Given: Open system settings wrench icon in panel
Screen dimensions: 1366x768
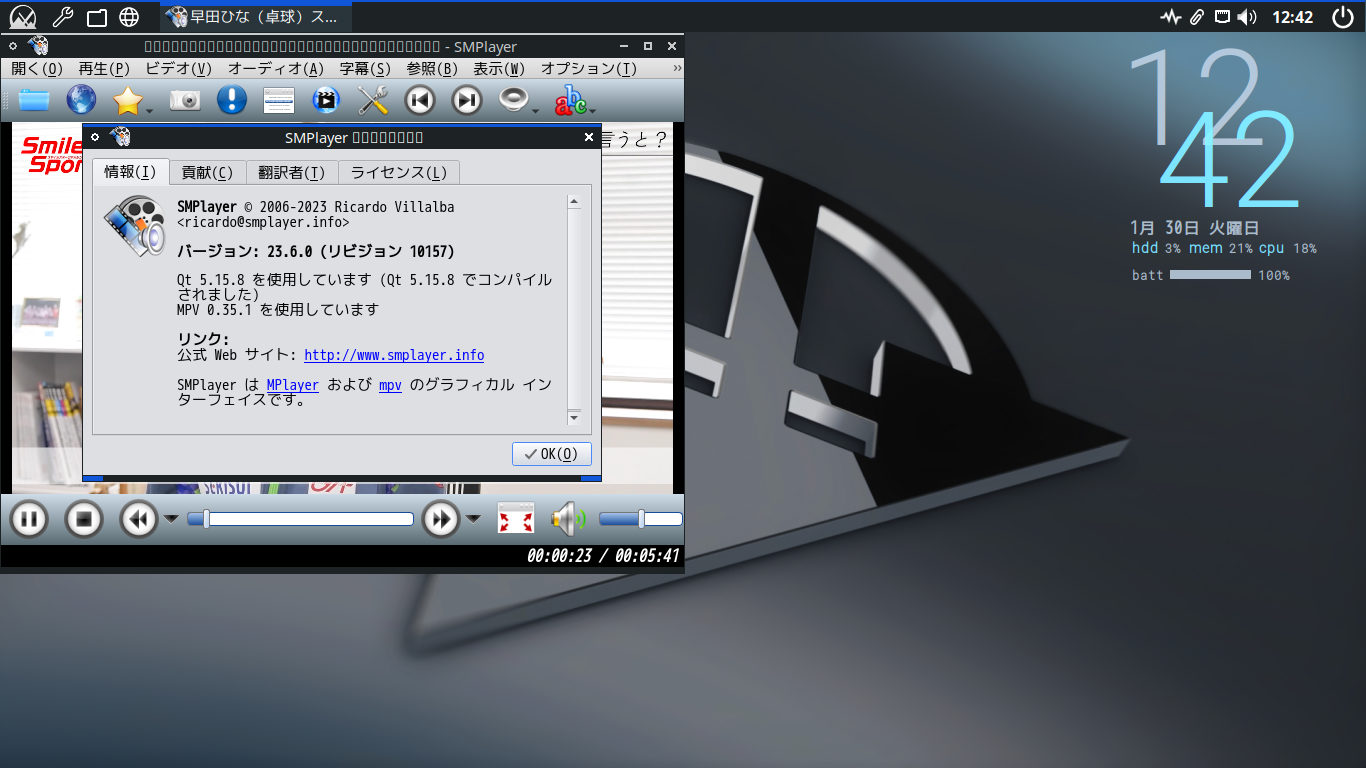Looking at the screenshot, I should (x=62, y=16).
